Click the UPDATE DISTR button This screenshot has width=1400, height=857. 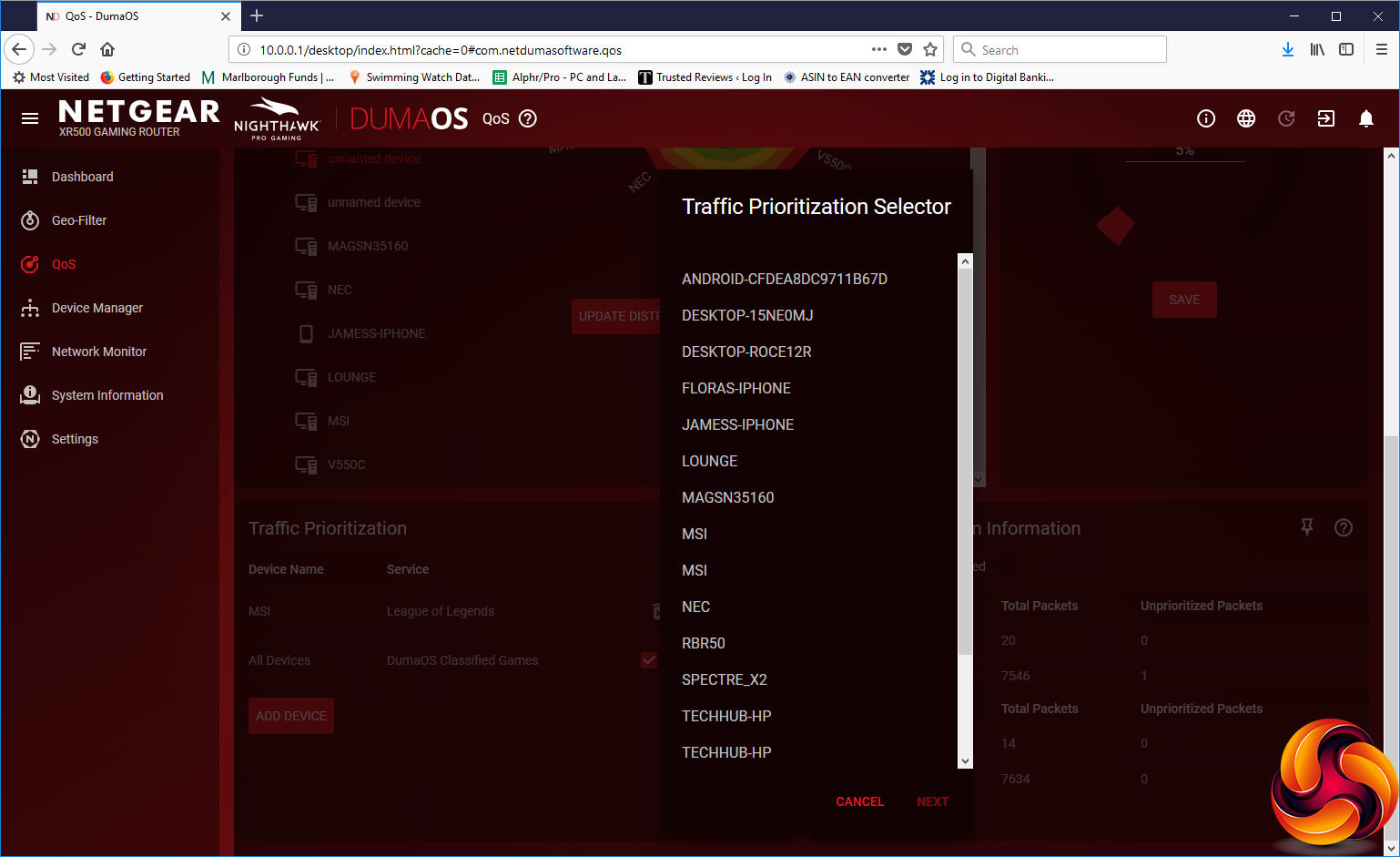coord(617,316)
